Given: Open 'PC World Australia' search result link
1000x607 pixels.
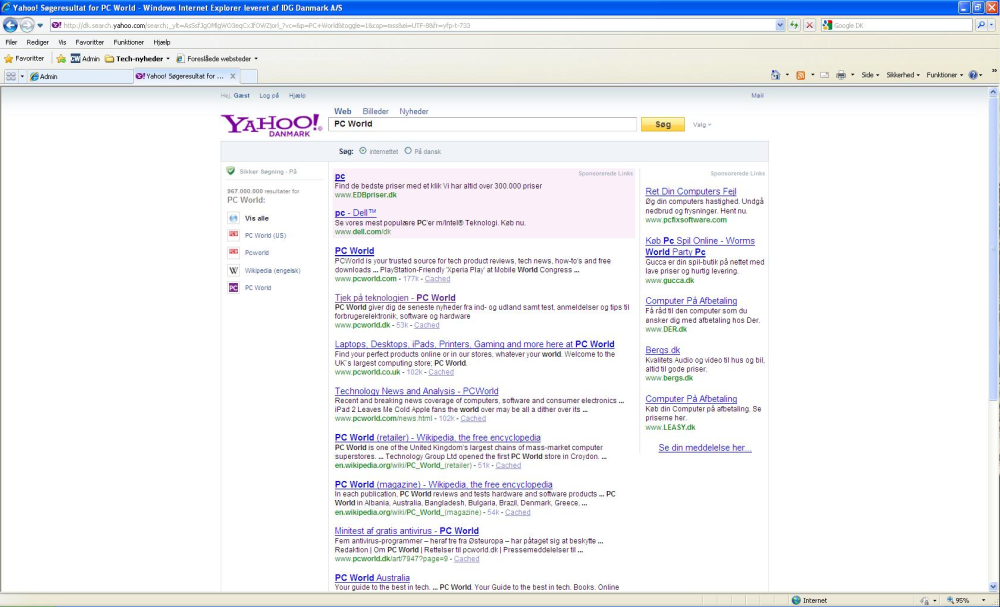Looking at the screenshot, I should [x=372, y=578].
